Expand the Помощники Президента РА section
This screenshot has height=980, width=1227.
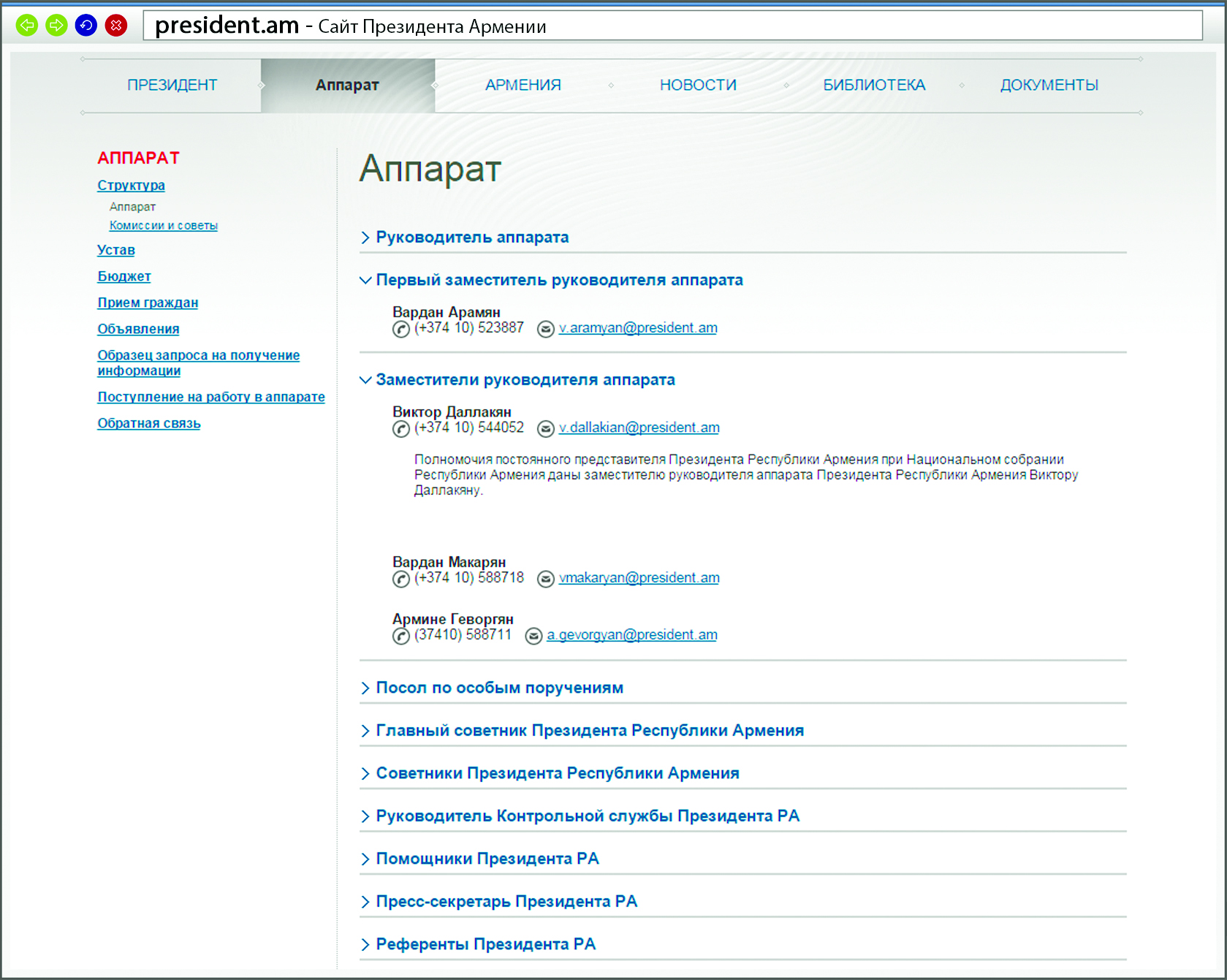[480, 859]
